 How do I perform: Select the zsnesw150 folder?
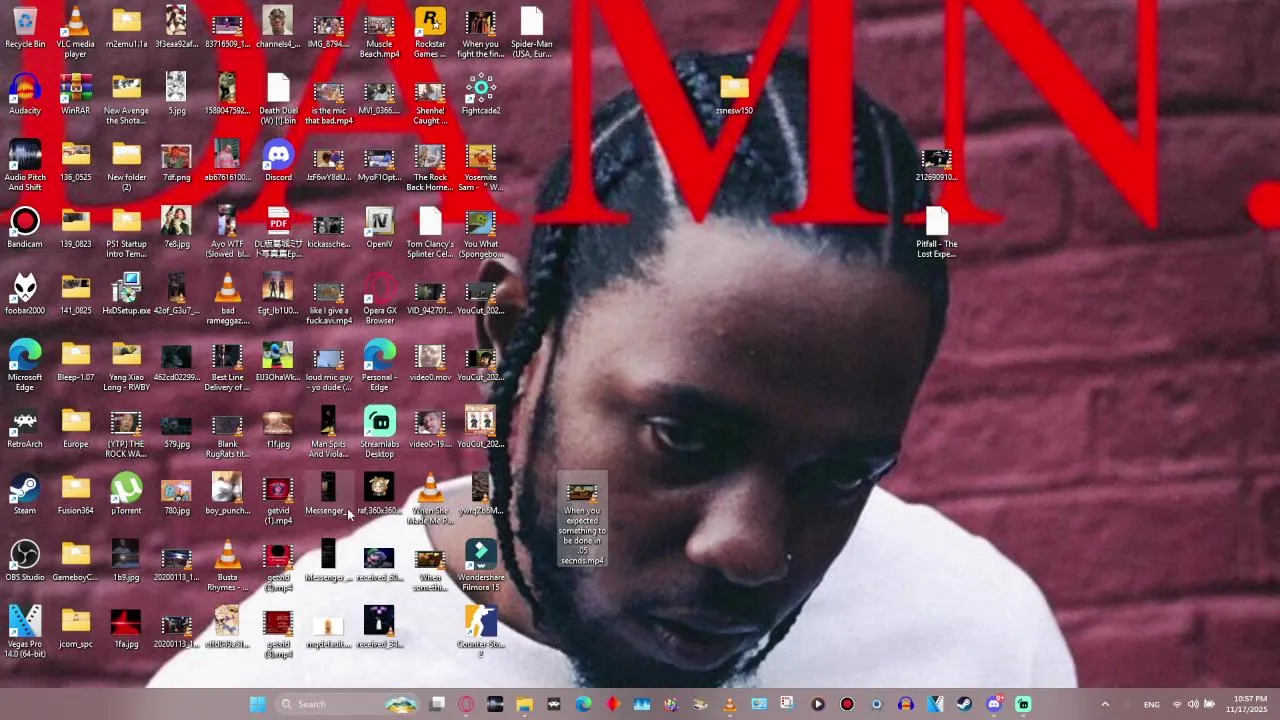tap(734, 95)
